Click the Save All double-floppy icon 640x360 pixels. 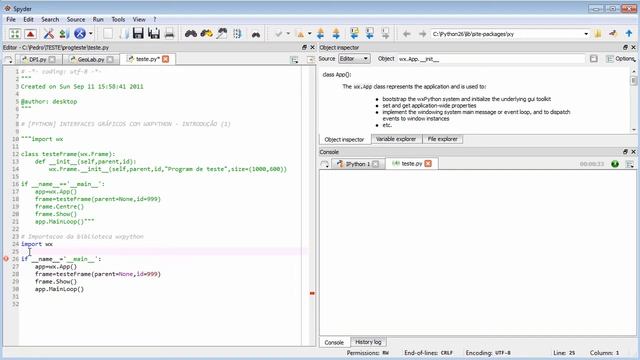[154, 34]
